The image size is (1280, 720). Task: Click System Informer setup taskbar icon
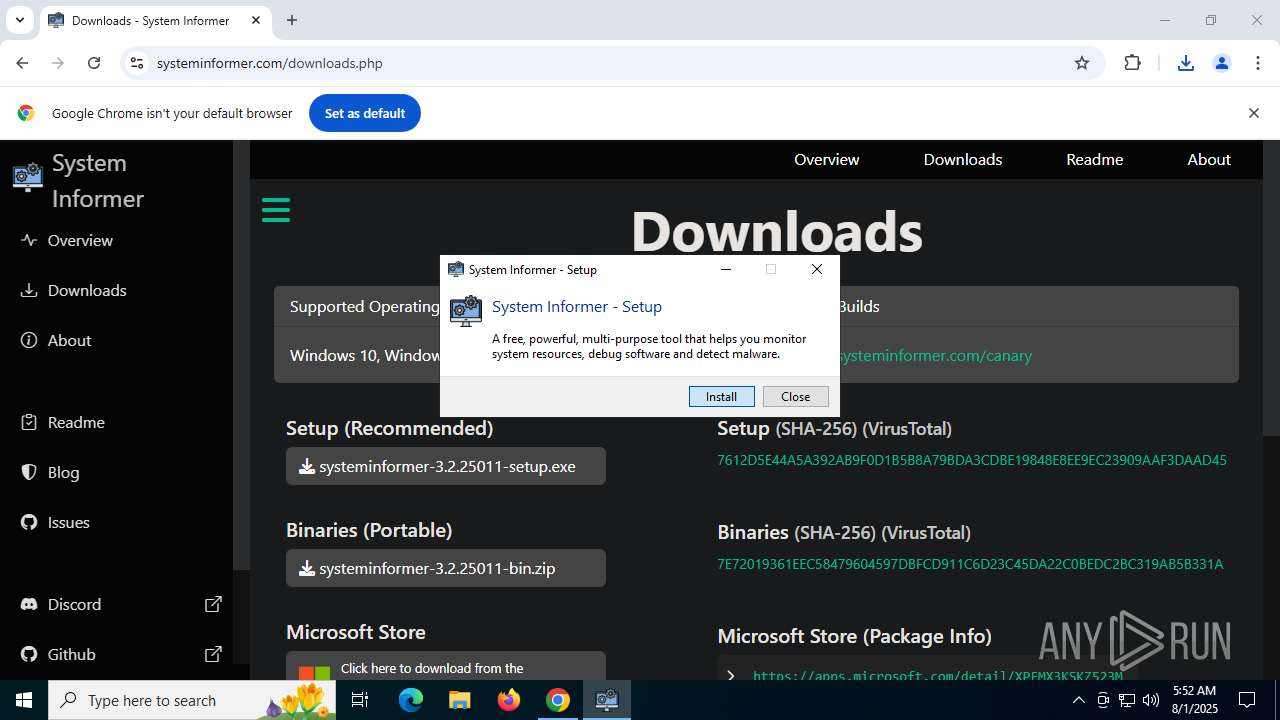(607, 700)
